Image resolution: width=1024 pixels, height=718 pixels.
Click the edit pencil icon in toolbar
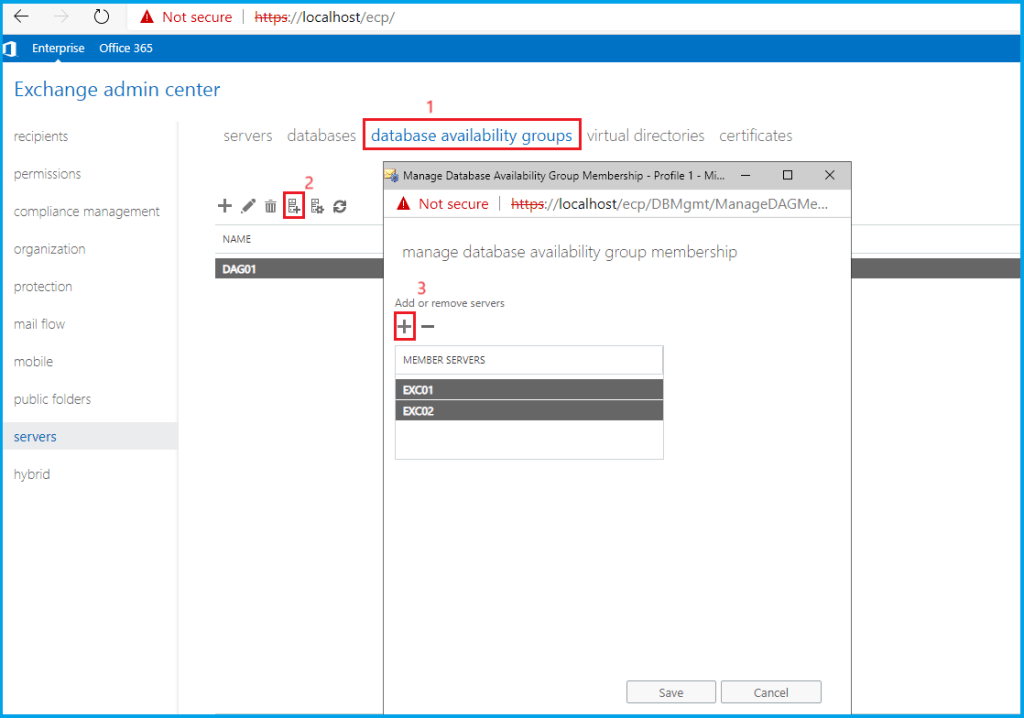249,206
